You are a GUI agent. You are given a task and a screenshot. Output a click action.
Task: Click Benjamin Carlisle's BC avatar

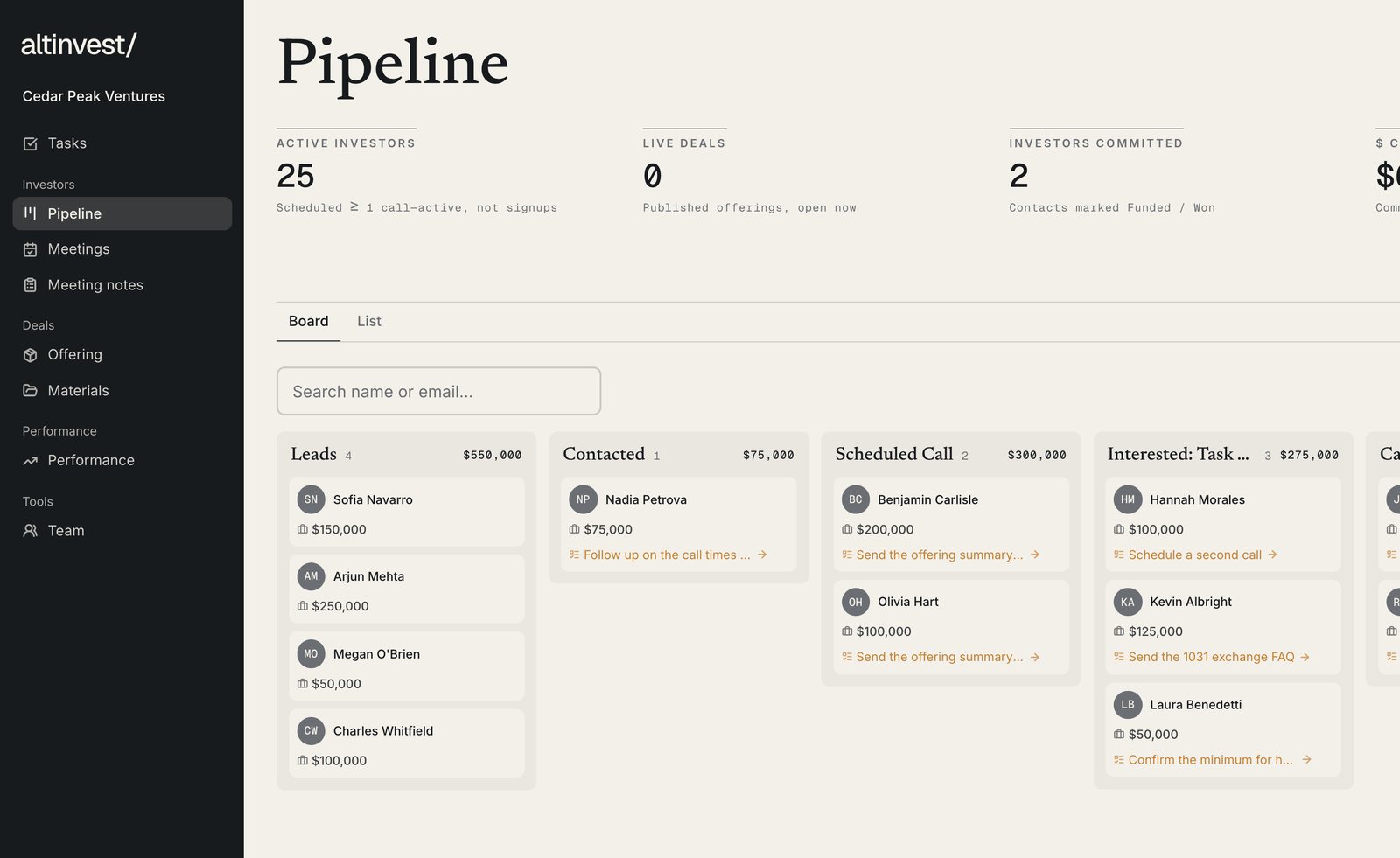(x=856, y=499)
